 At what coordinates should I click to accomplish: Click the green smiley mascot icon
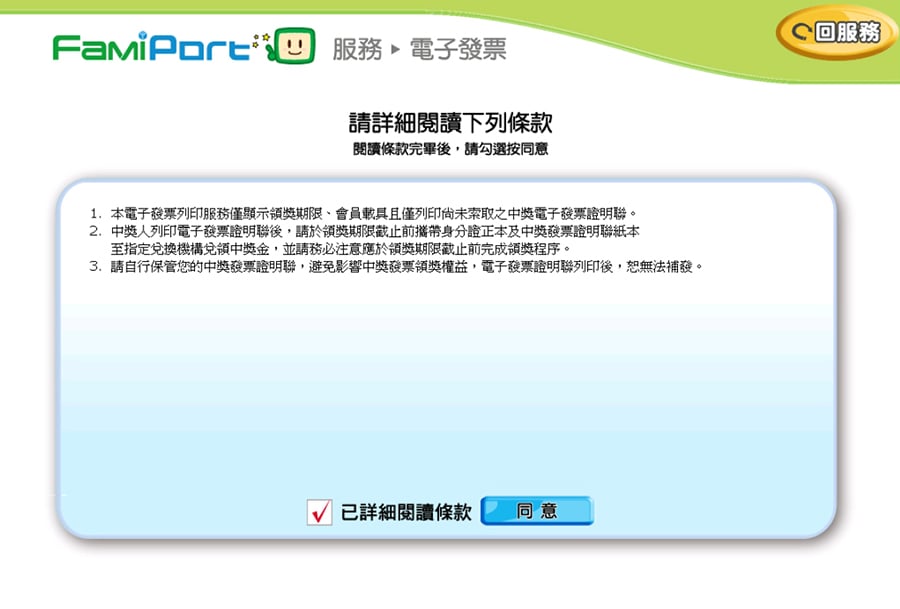296,46
